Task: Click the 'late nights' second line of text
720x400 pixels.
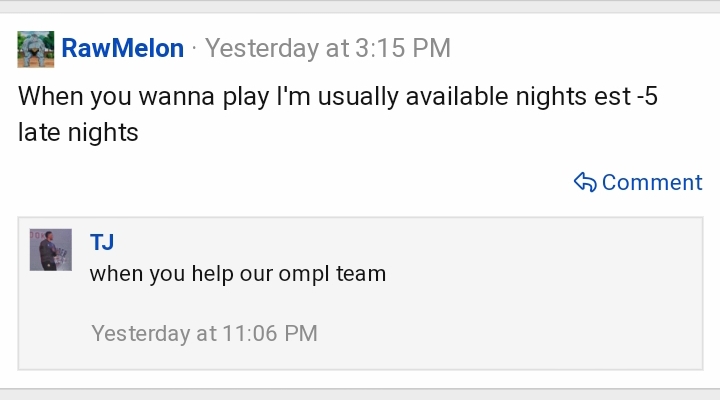Action: coord(78,132)
